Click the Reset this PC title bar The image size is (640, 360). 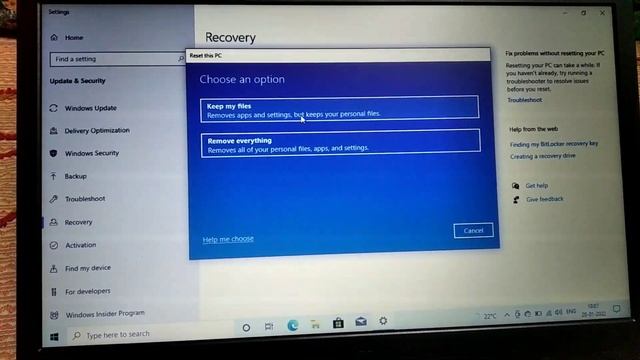click(338, 55)
